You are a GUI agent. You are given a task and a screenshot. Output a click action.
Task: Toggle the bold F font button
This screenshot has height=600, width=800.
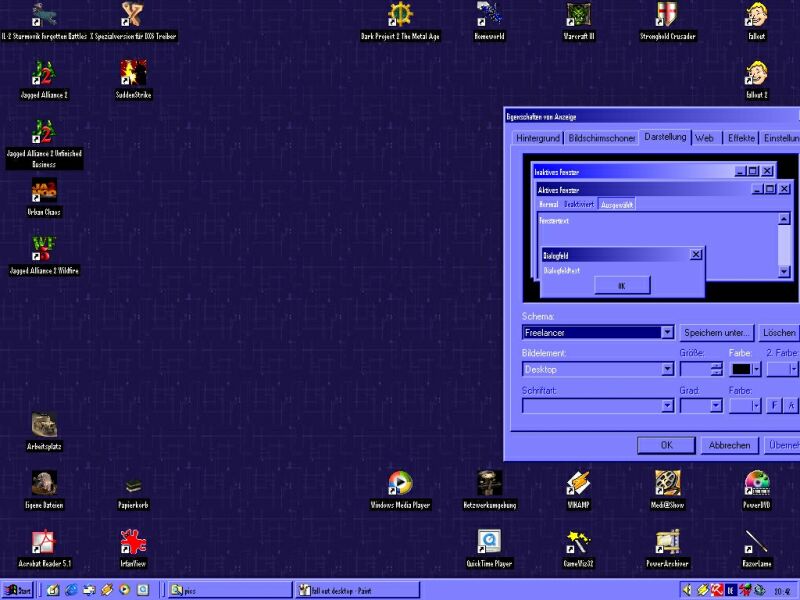point(773,405)
